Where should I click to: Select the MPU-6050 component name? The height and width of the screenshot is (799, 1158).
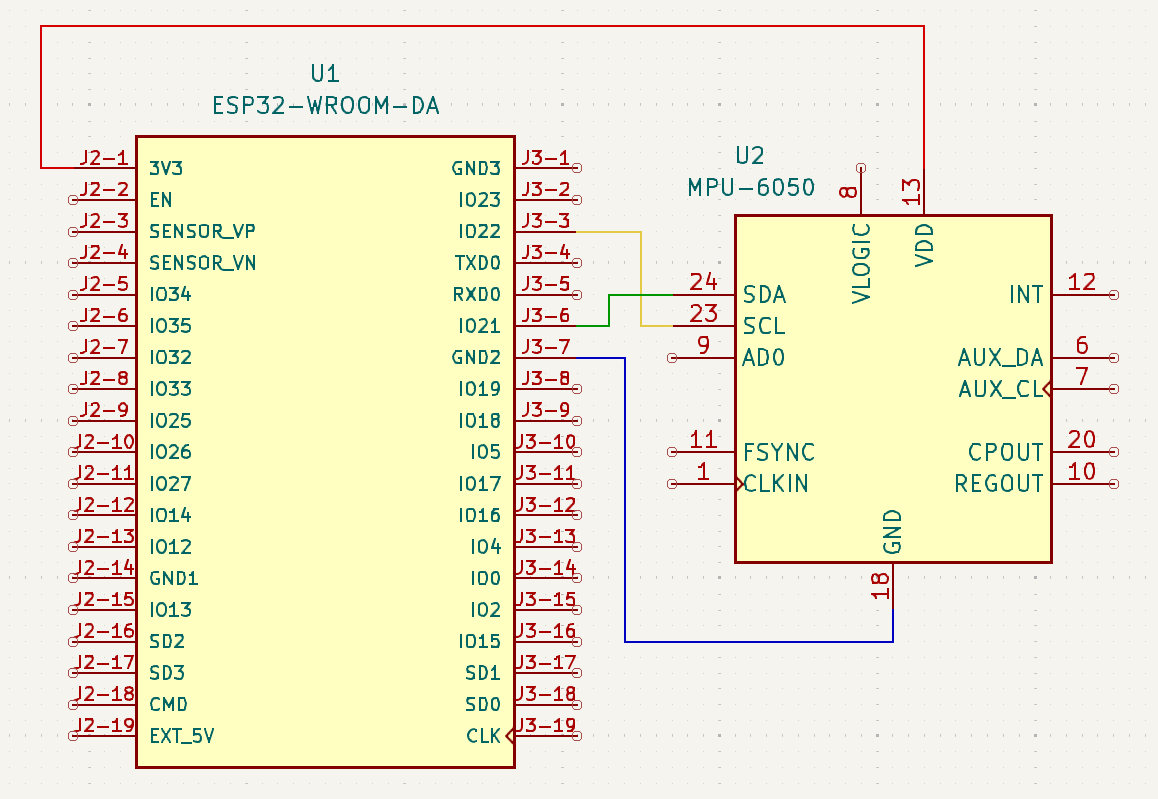tap(751, 188)
